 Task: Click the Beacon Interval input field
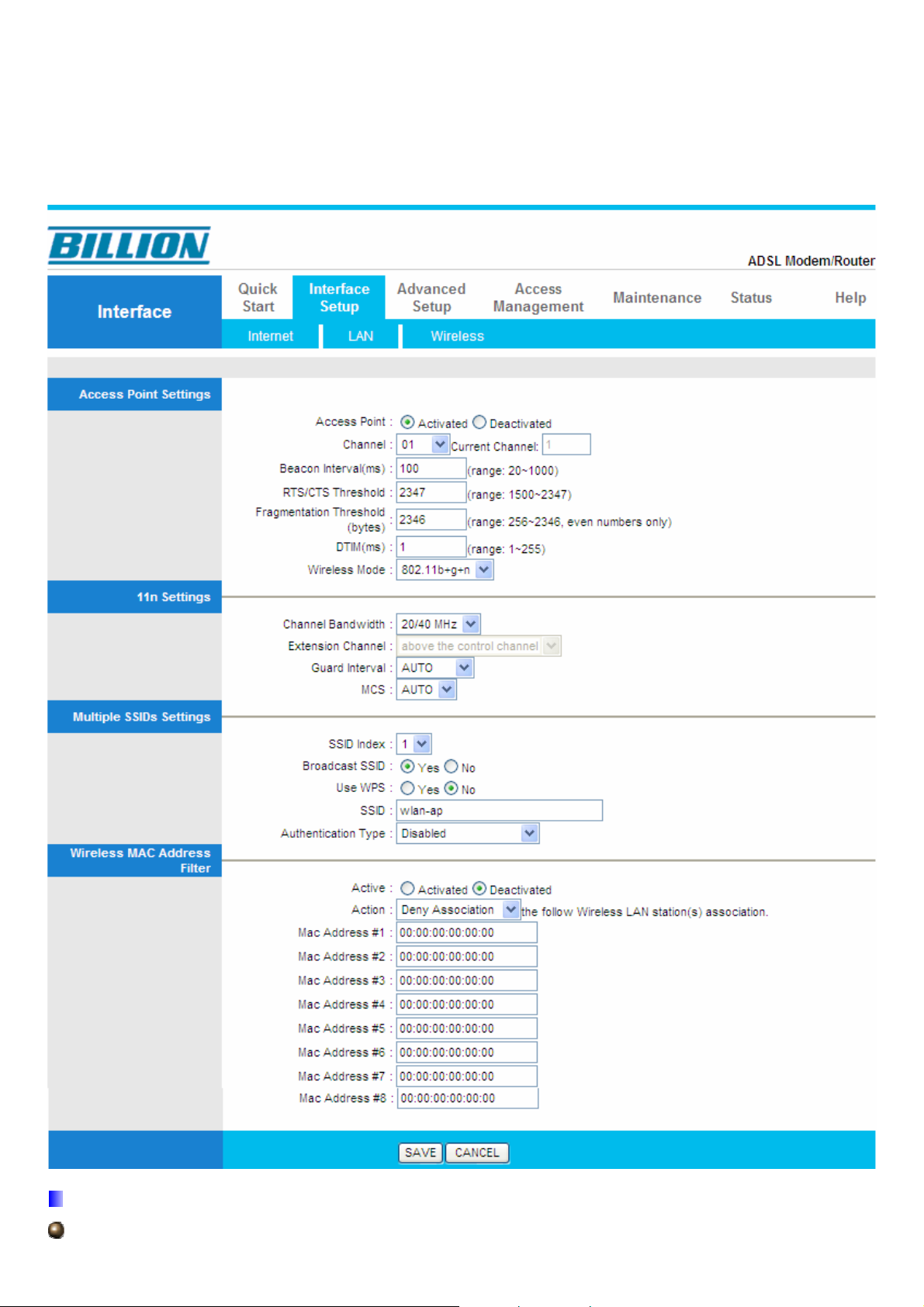(x=431, y=469)
